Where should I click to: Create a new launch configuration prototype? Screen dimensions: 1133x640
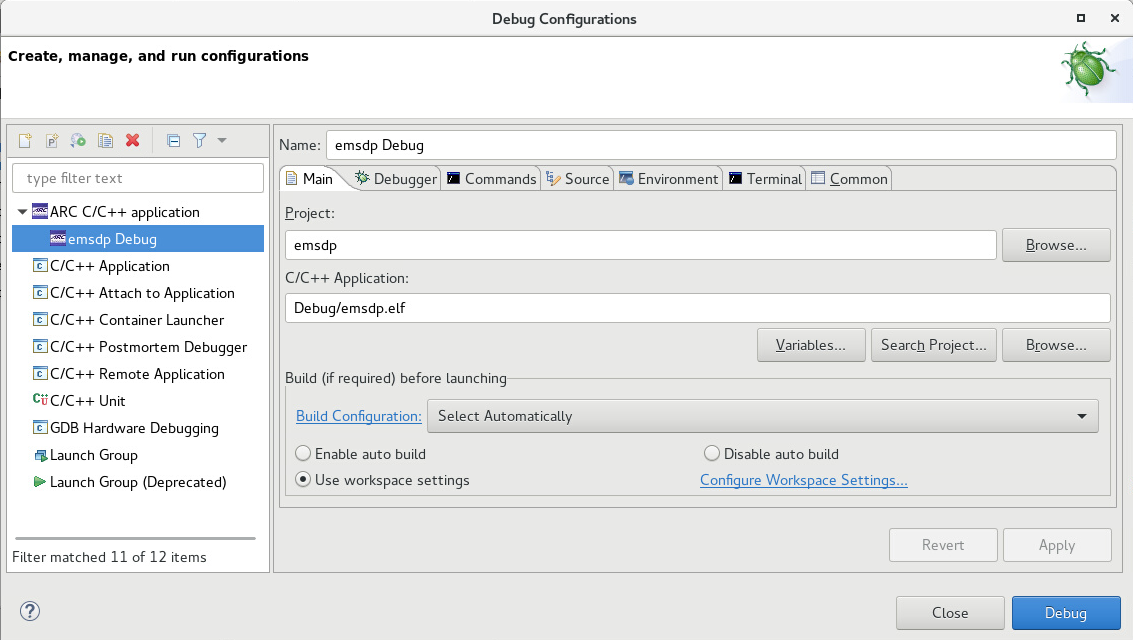pyautogui.click(x=51, y=140)
